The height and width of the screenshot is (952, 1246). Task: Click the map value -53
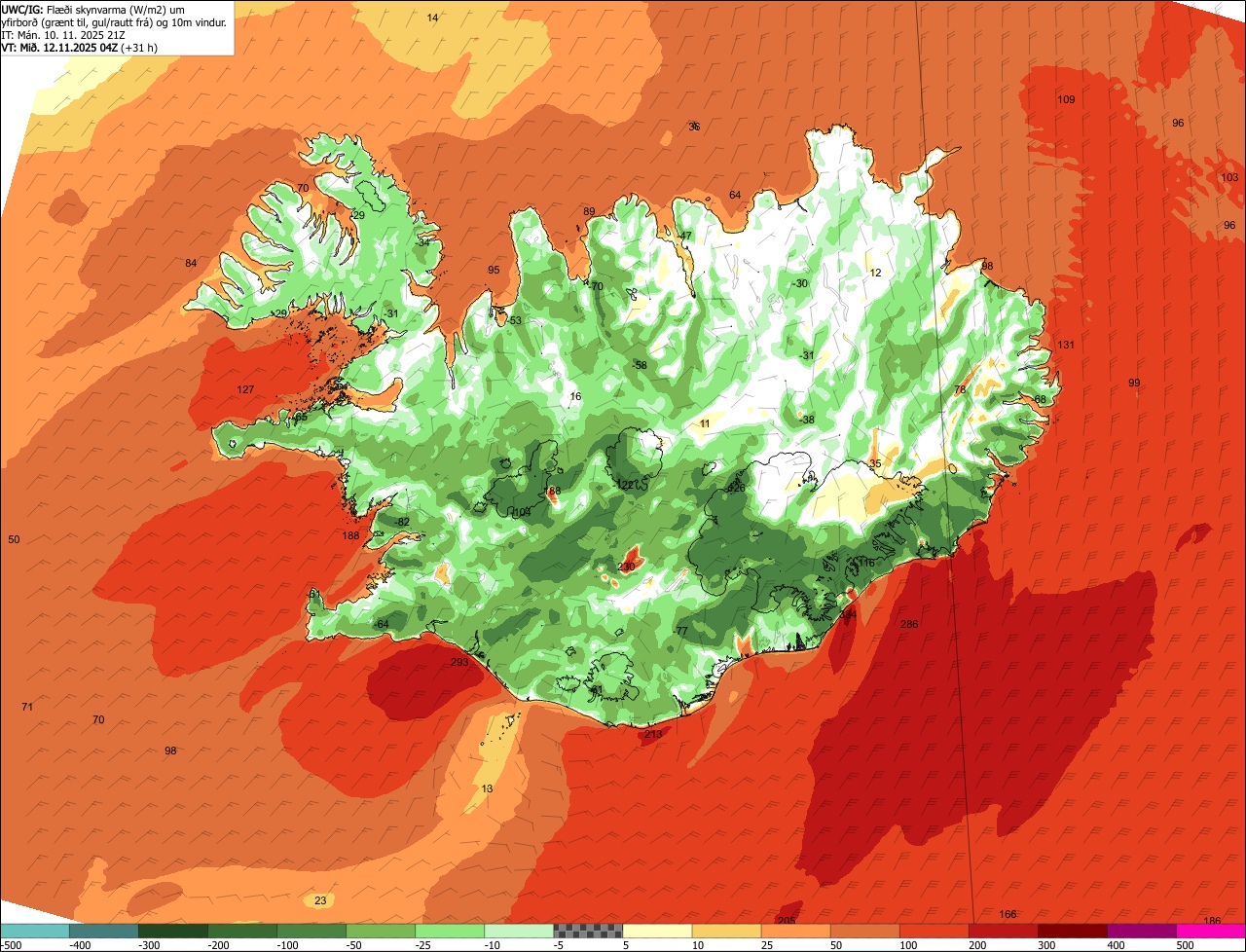(514, 320)
